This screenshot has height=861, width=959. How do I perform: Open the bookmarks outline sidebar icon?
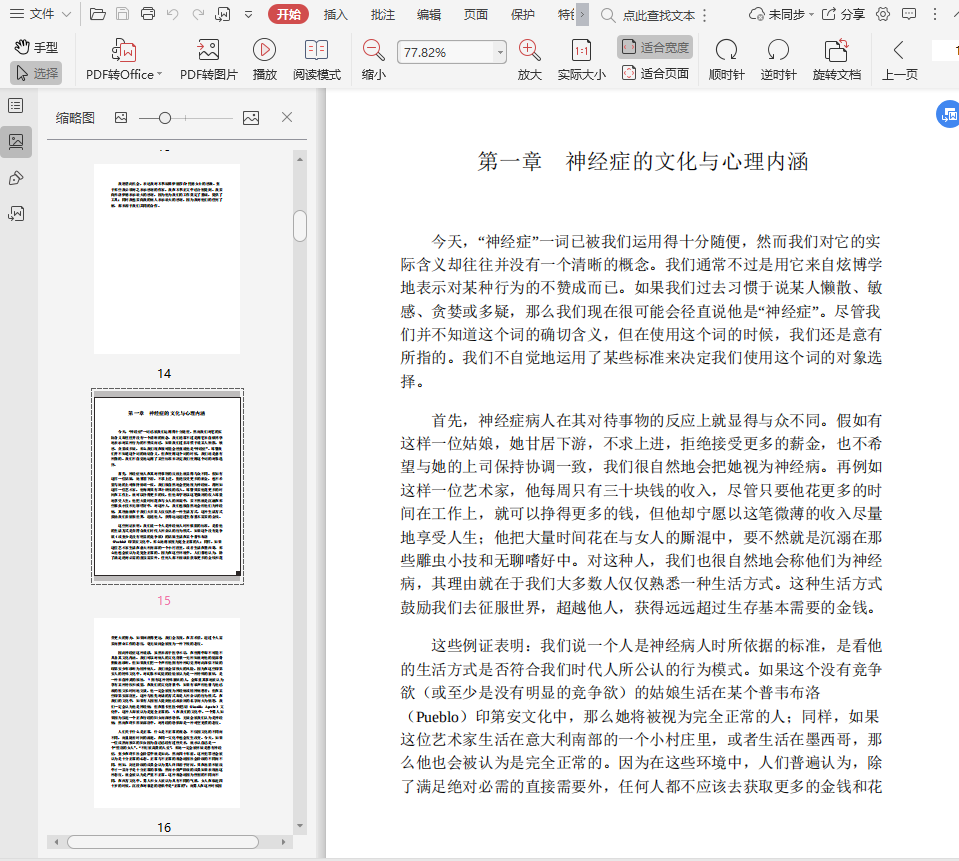16,105
